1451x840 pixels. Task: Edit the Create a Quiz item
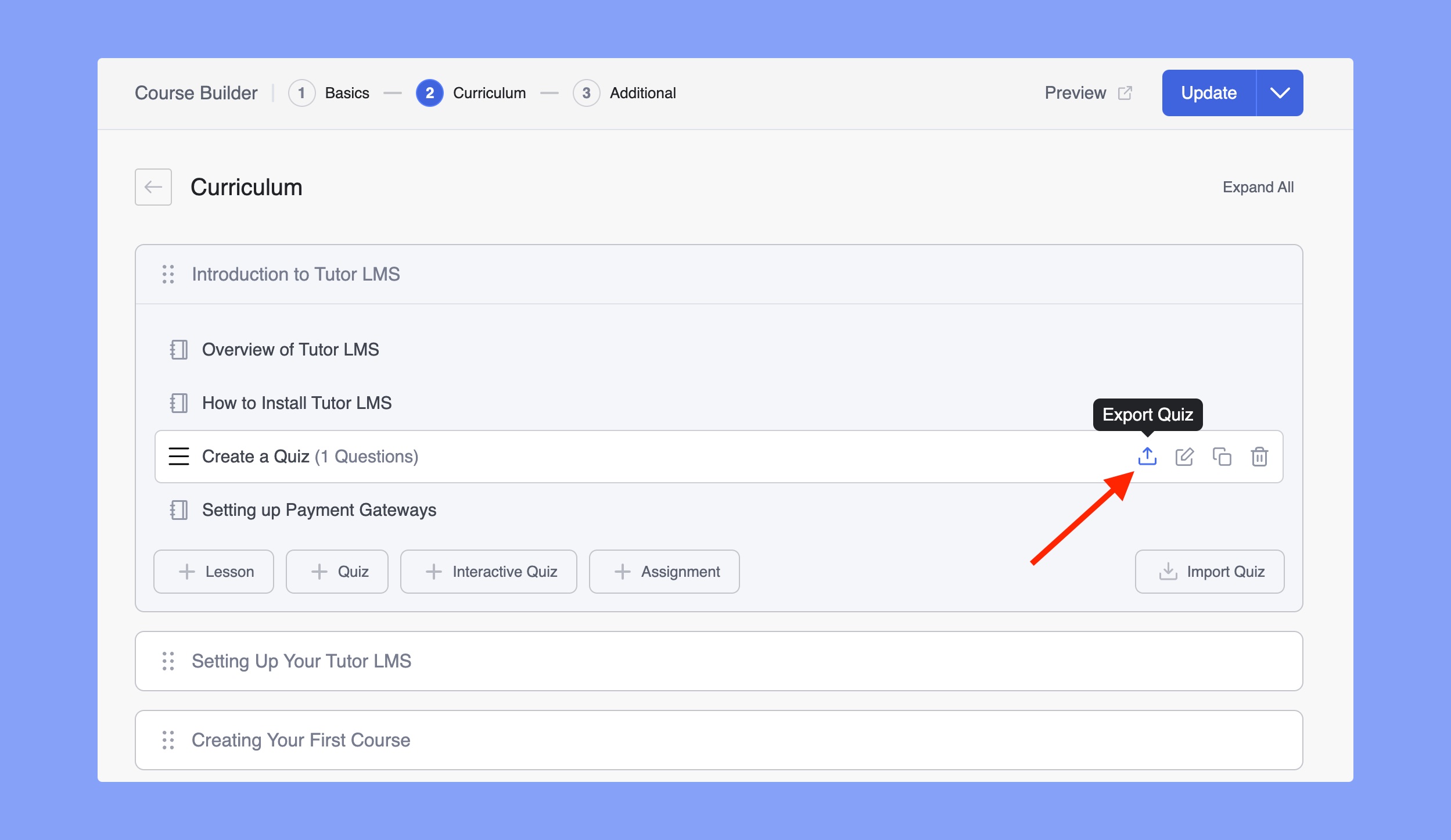(1184, 457)
